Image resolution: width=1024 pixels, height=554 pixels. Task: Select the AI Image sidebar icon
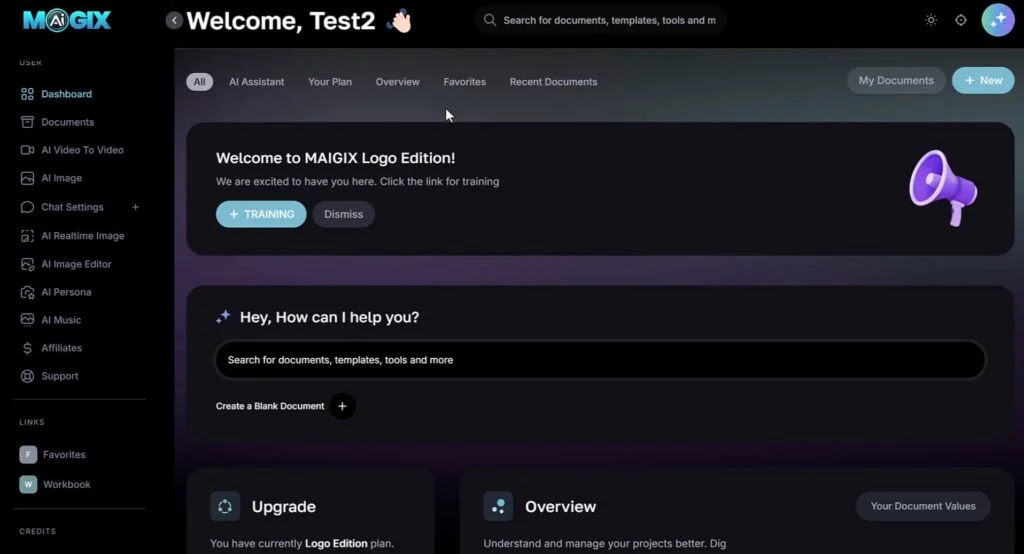click(x=28, y=178)
